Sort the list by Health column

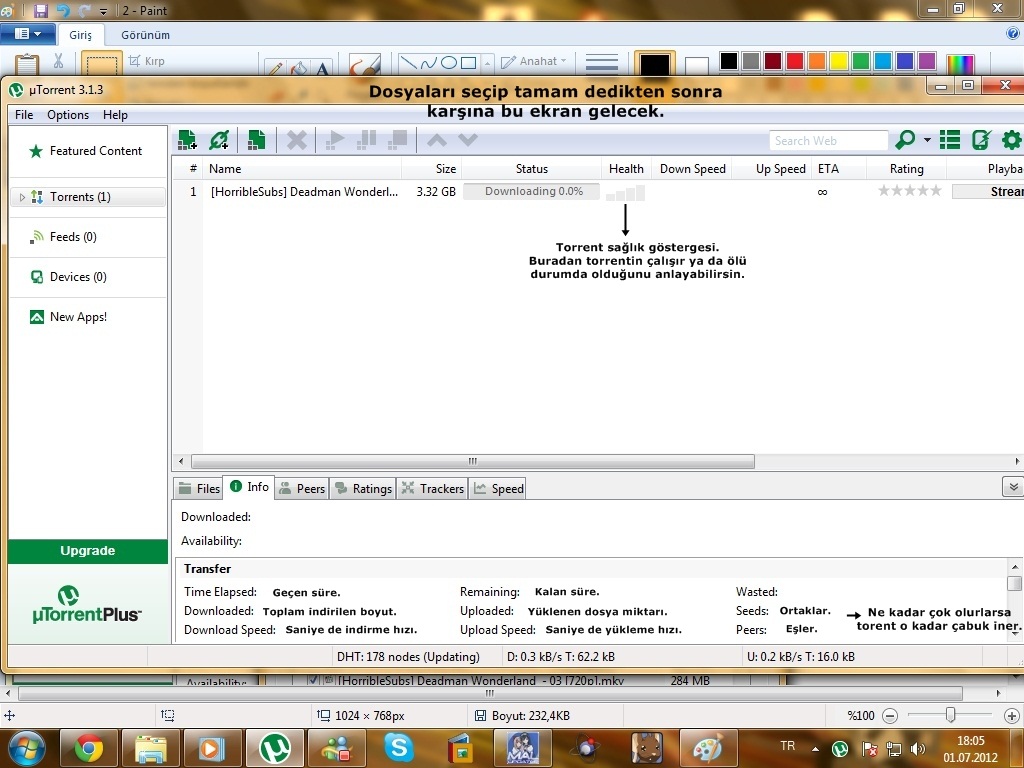[x=626, y=169]
